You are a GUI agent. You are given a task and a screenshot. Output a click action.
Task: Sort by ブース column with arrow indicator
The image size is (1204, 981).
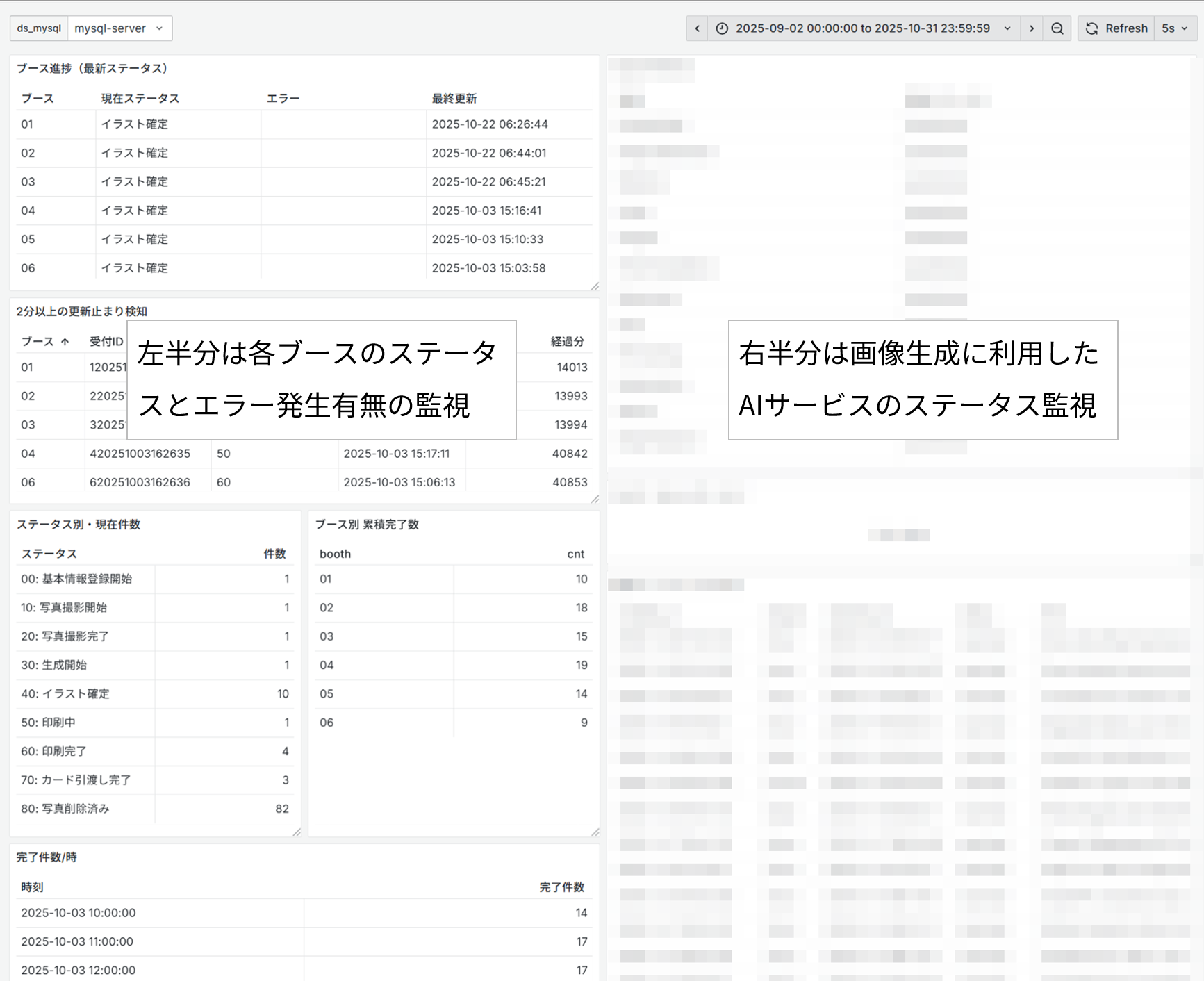point(45,341)
